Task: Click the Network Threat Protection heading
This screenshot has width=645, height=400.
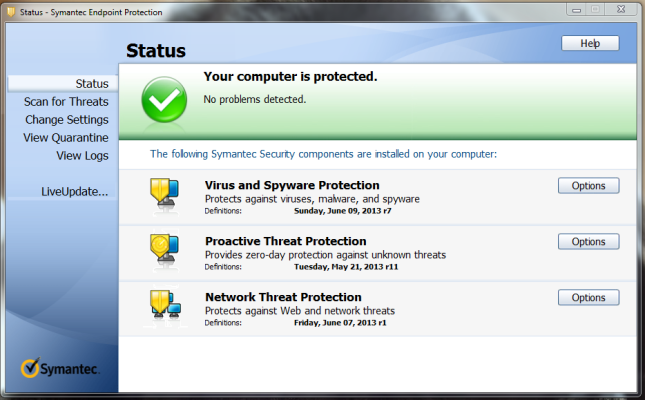Action: click(283, 297)
